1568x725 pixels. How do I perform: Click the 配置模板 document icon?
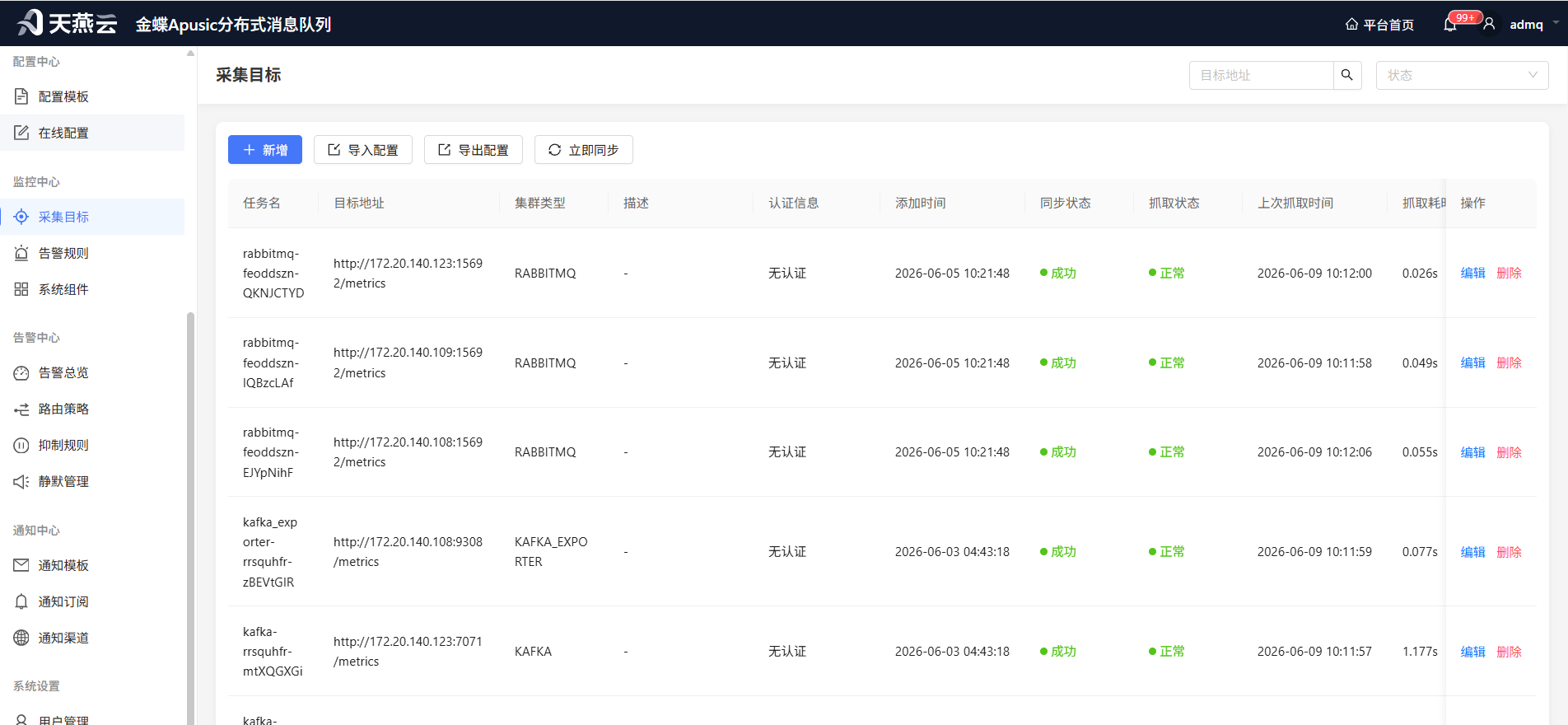[21, 96]
